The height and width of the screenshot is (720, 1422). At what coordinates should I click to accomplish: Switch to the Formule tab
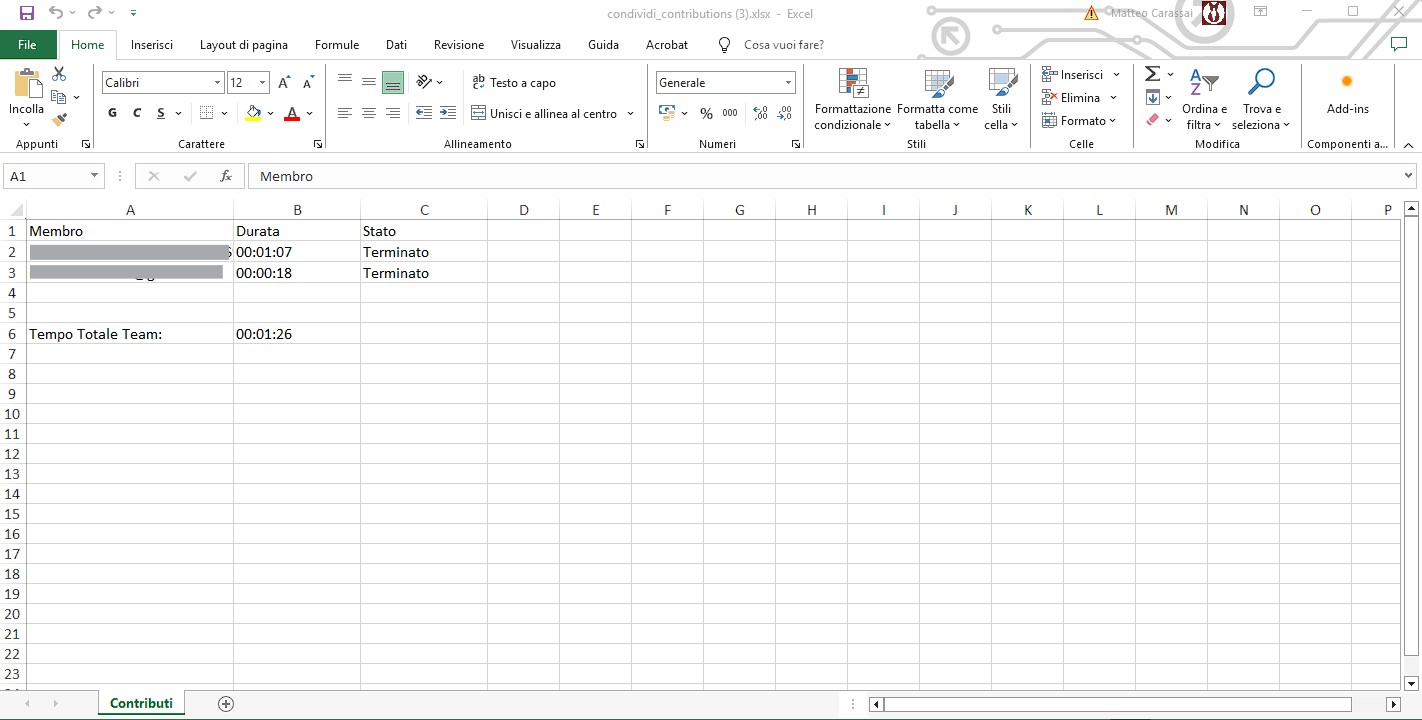[337, 45]
